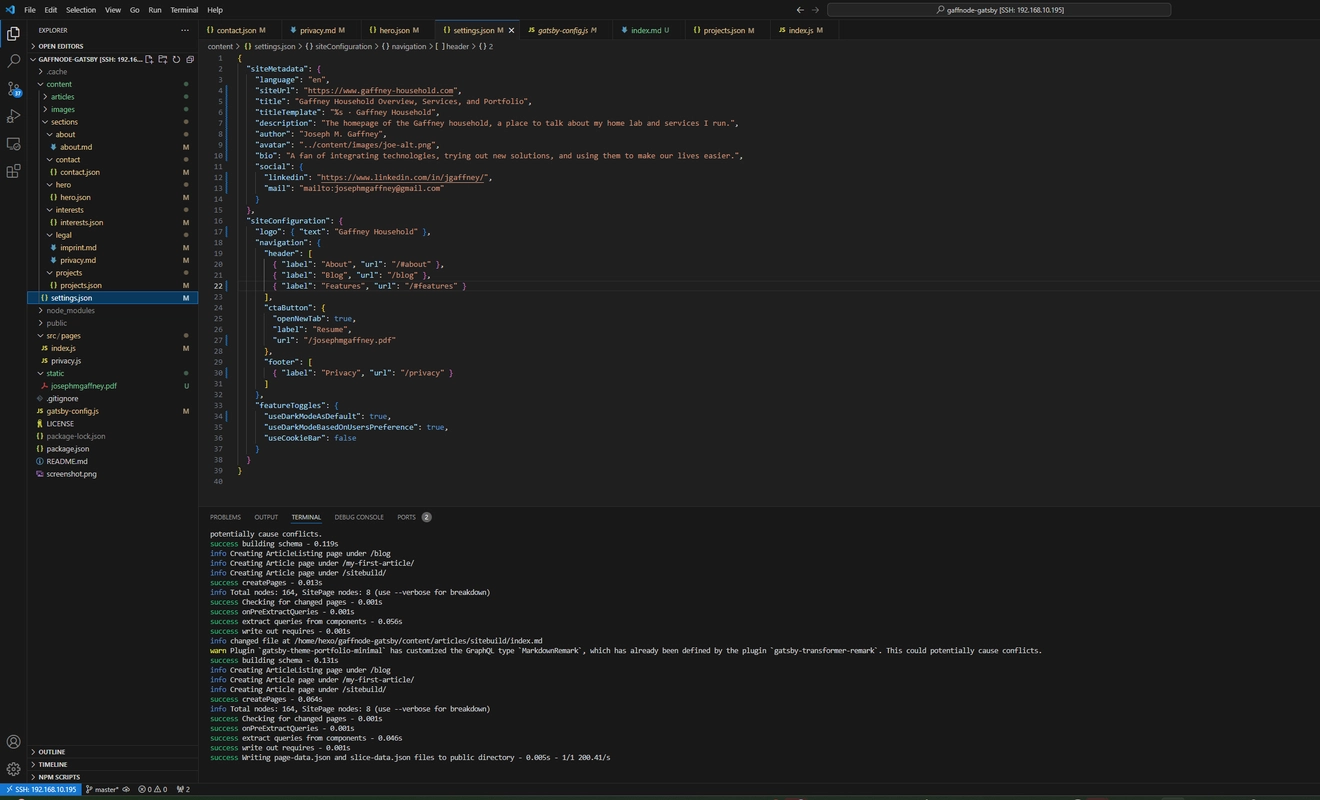
Task: Open the Accounts icon in activity bar
Action: pyautogui.click(x=13, y=742)
